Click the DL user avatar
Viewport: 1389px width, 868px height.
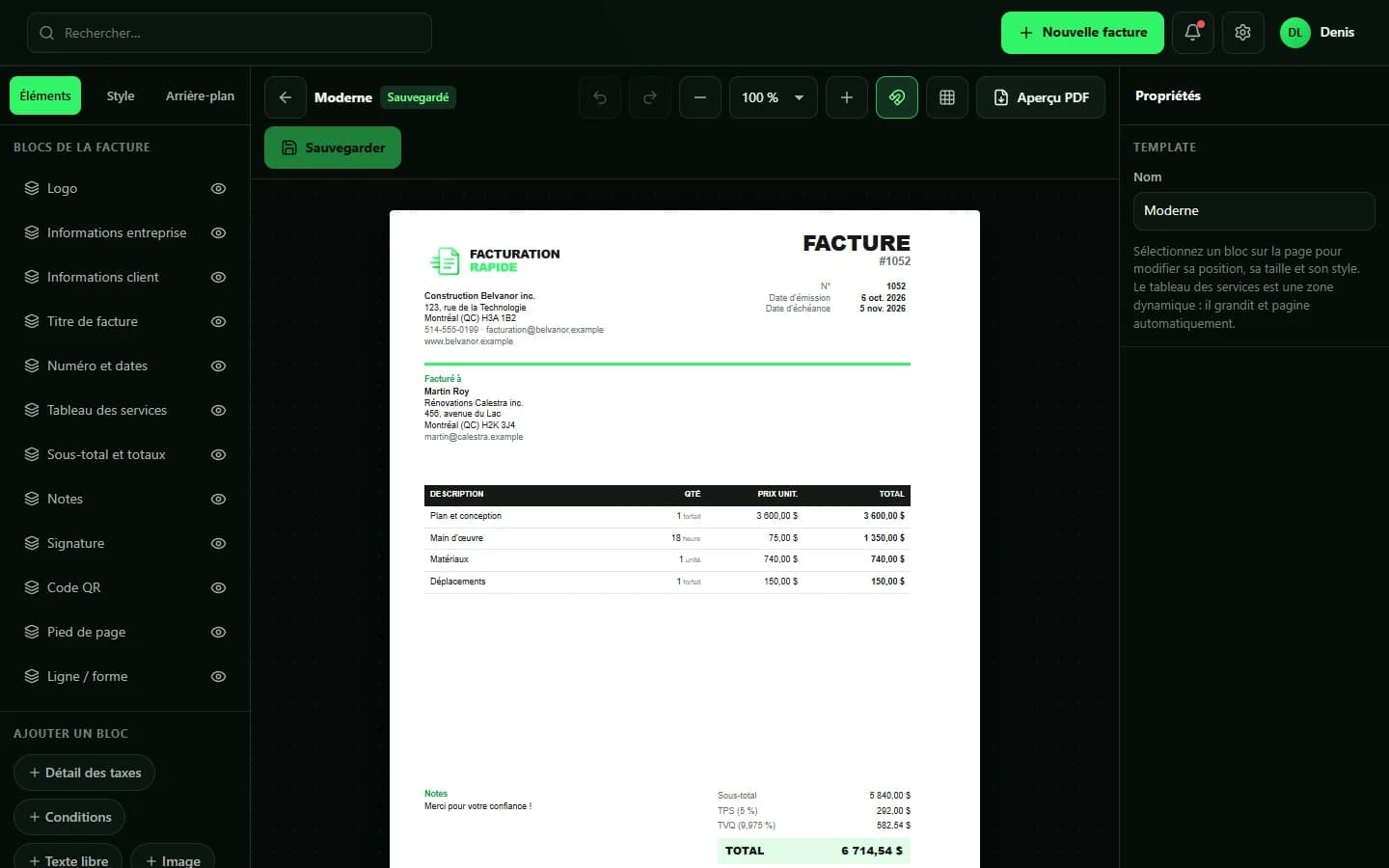[1294, 32]
